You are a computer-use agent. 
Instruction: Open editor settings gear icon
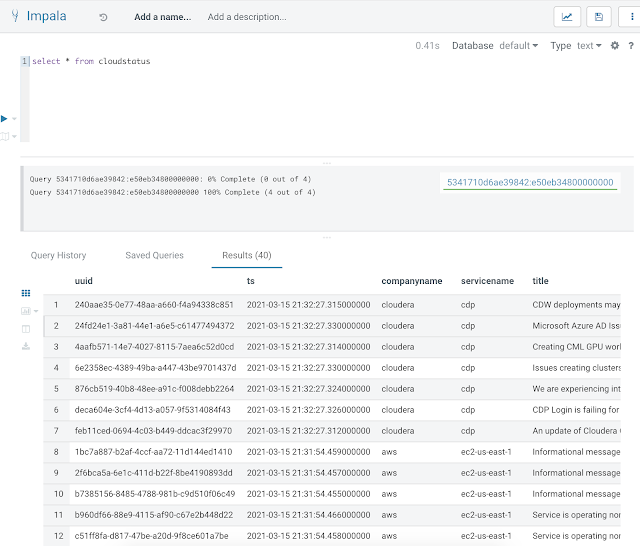[615, 46]
